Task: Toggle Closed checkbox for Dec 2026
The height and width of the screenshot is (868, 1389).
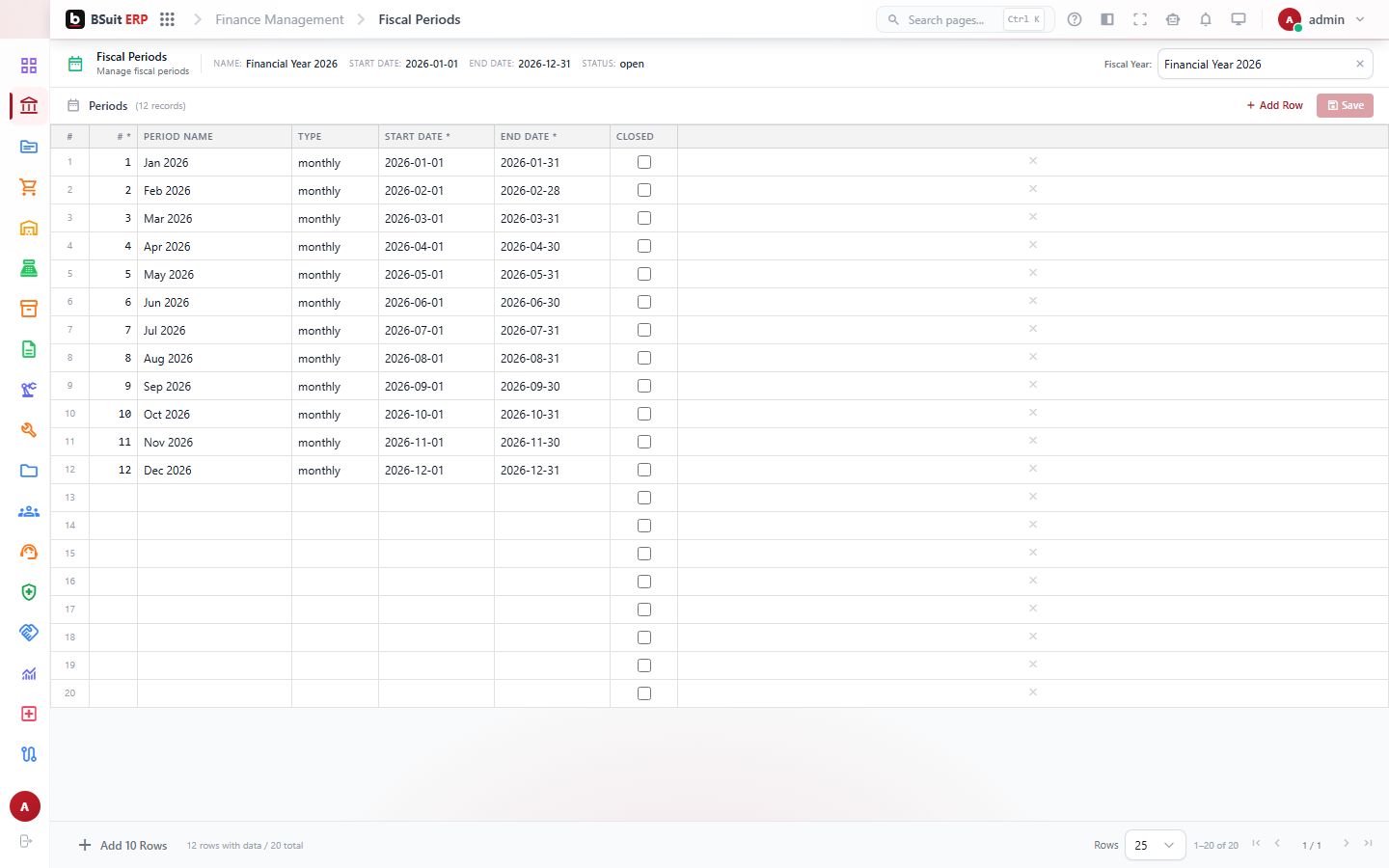Action: click(644, 470)
